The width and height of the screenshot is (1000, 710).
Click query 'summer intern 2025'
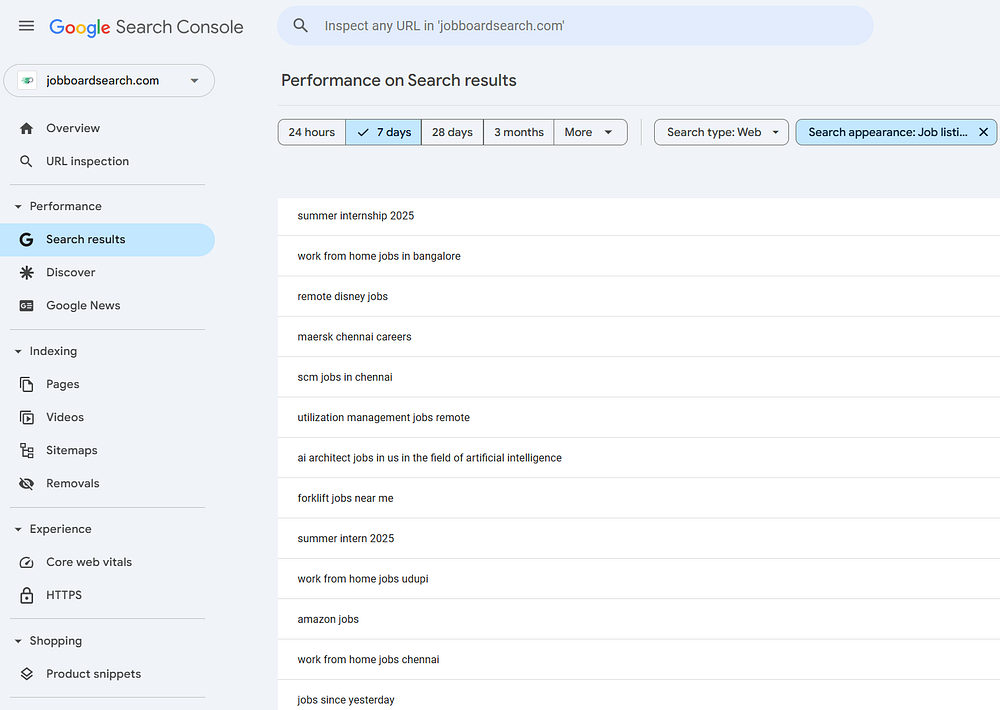pos(346,538)
